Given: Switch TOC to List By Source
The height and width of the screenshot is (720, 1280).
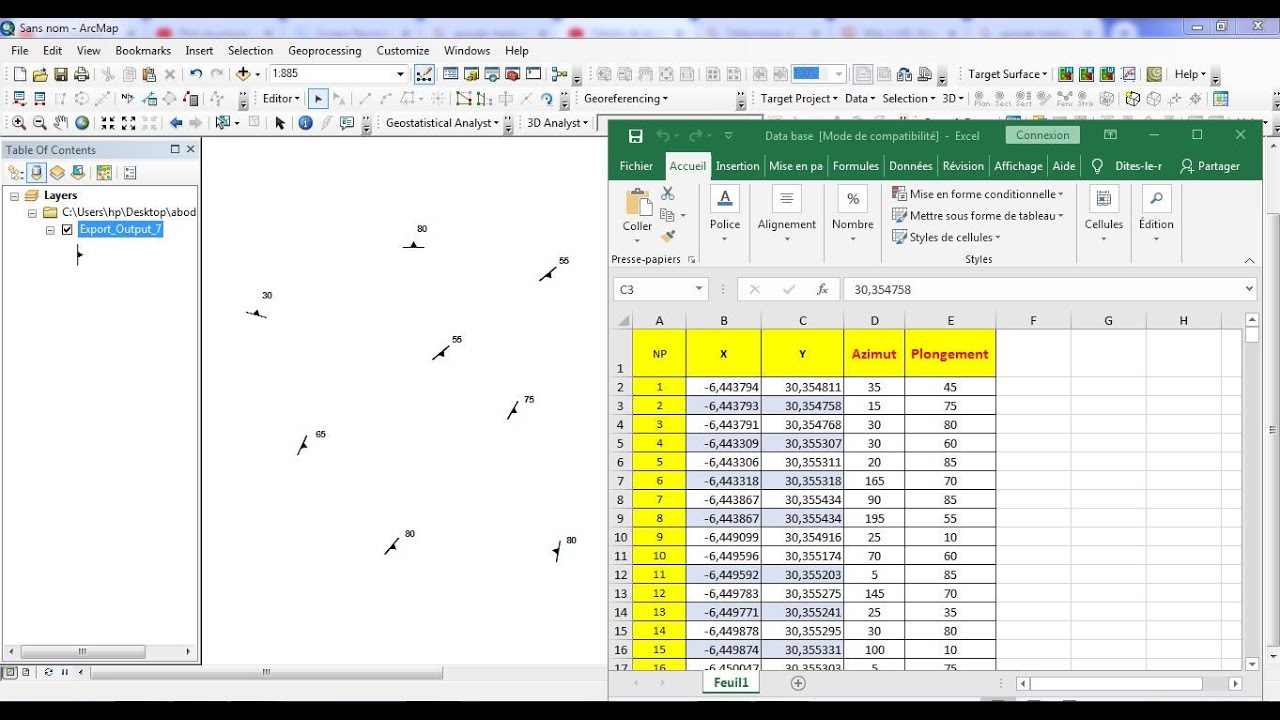Looking at the screenshot, I should pyautogui.click(x=37, y=172).
